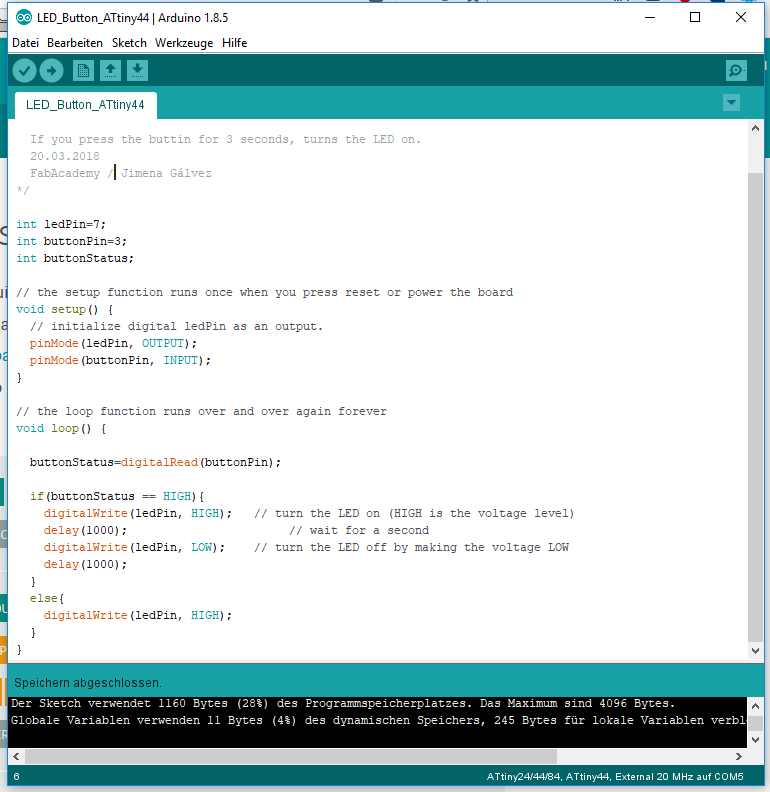
Task: Click 'FabAcademy / Jimena Gálvez' comment
Action: pos(121,173)
